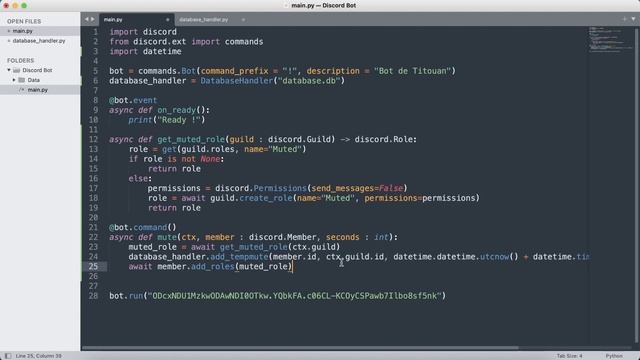Click the DatabaseHandler class name on line 6
This screenshot has height=360, width=640.
click(236, 81)
